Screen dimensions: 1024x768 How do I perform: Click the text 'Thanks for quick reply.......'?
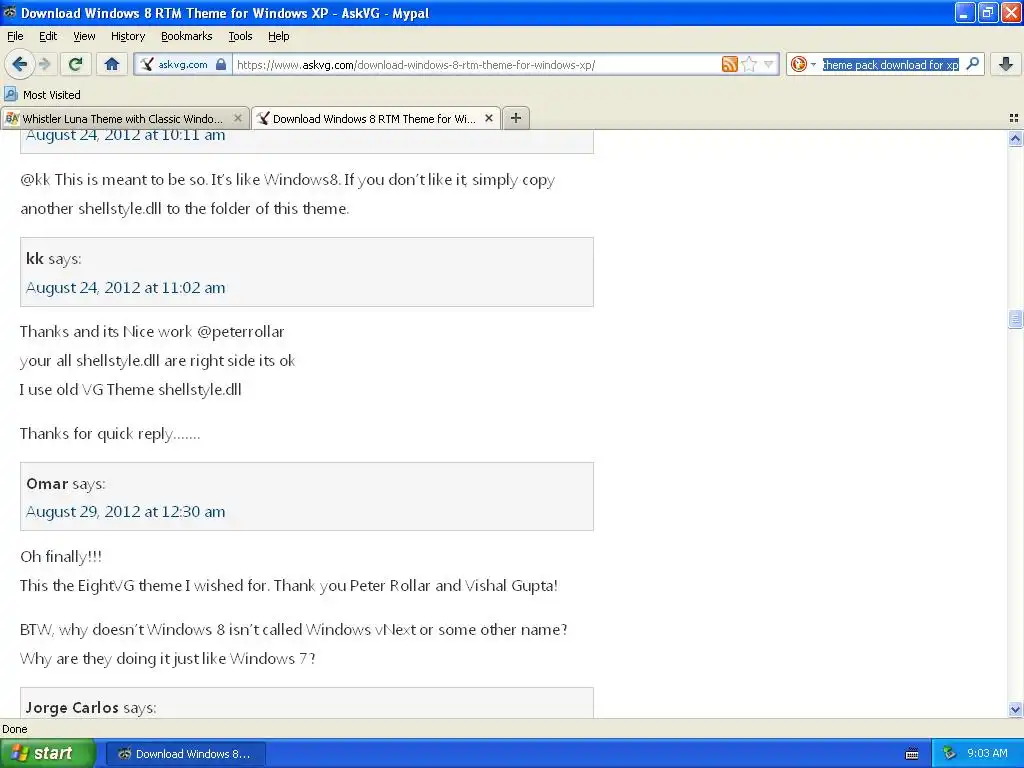point(110,434)
